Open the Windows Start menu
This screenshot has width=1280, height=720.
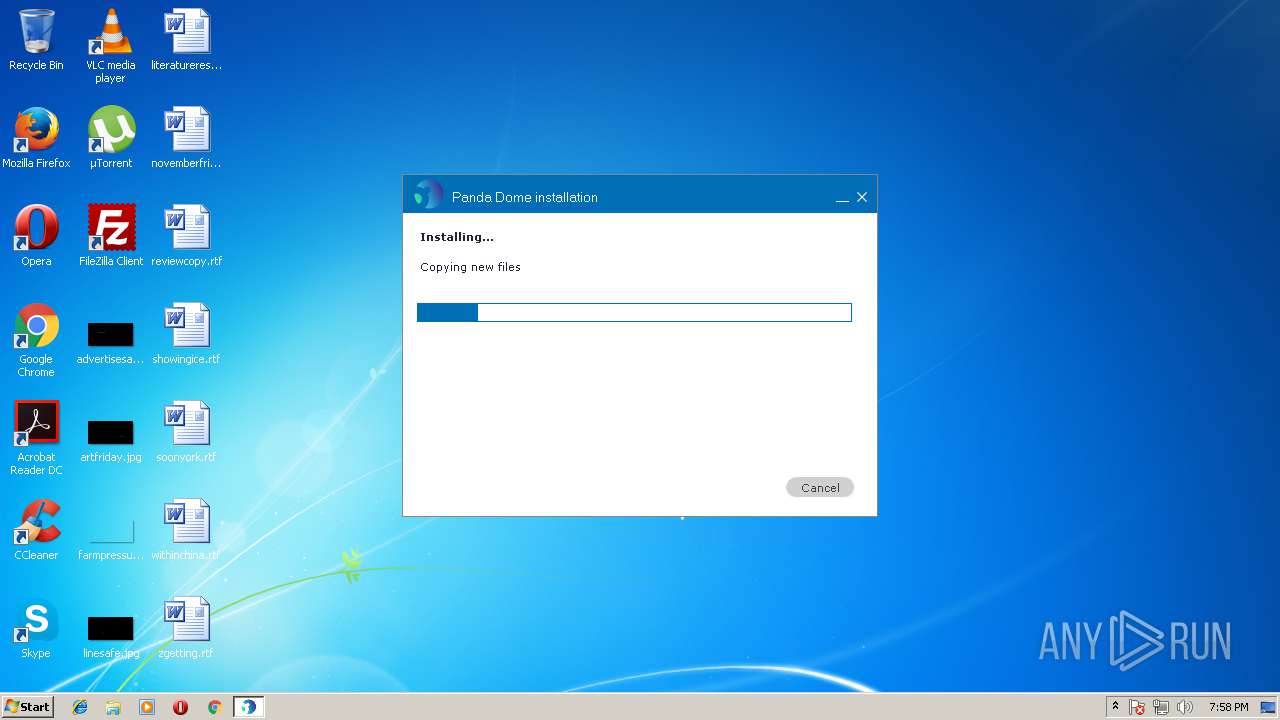click(27, 706)
